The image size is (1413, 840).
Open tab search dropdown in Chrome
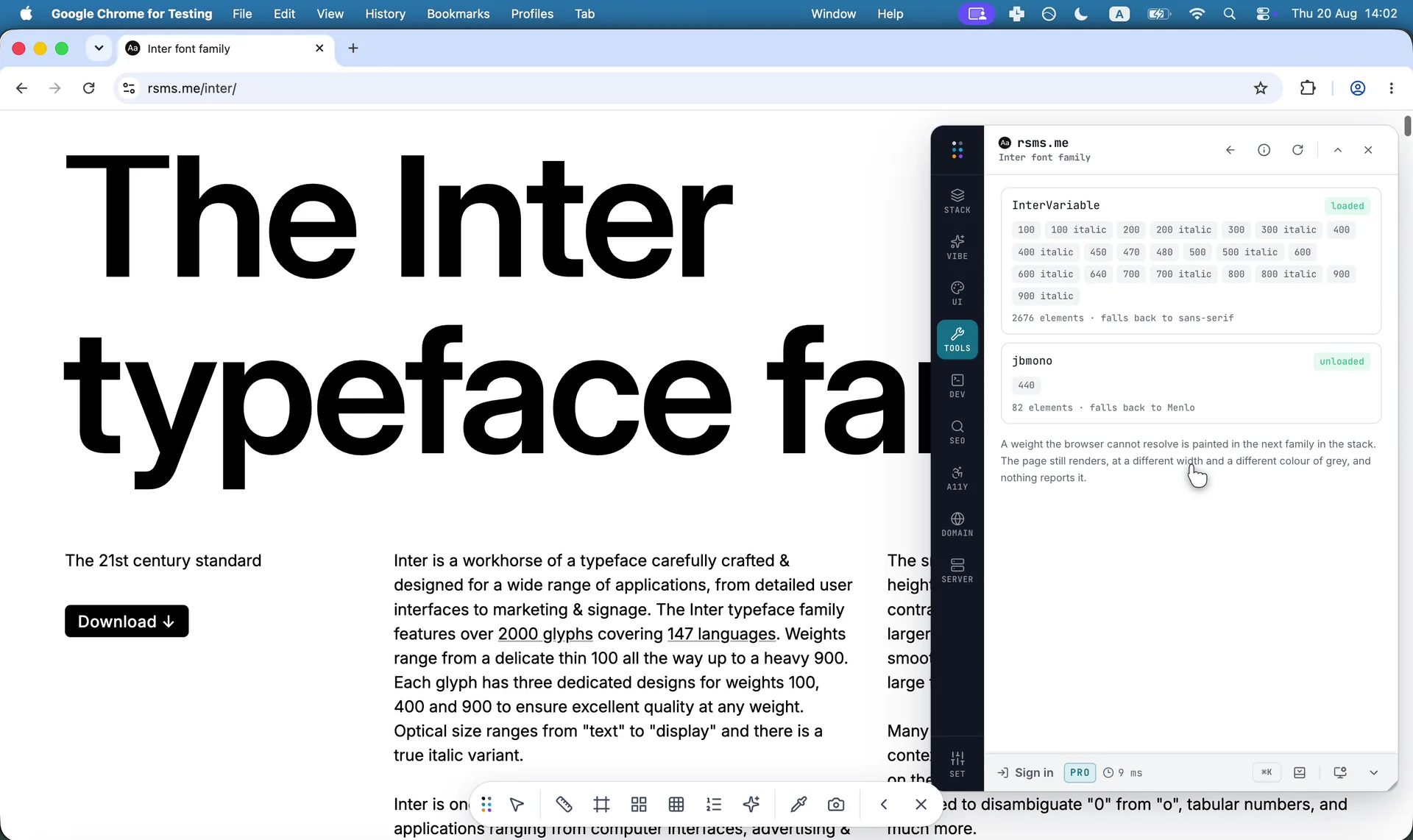[x=99, y=48]
